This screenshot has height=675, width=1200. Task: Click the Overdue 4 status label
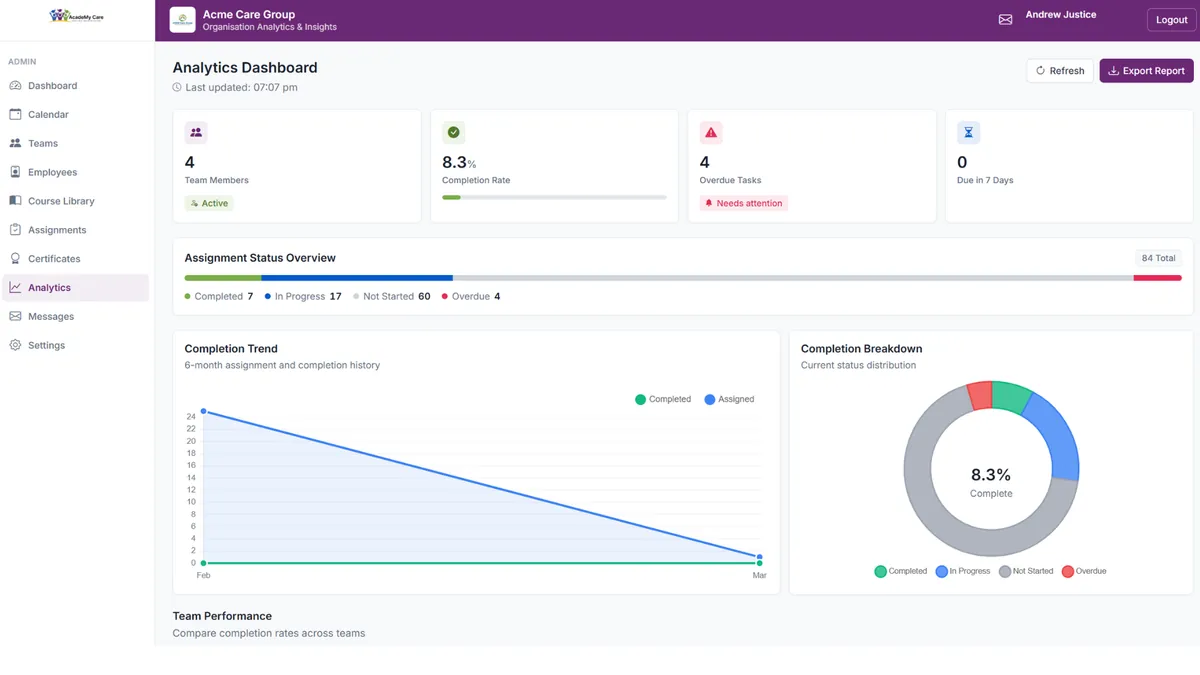(471, 297)
